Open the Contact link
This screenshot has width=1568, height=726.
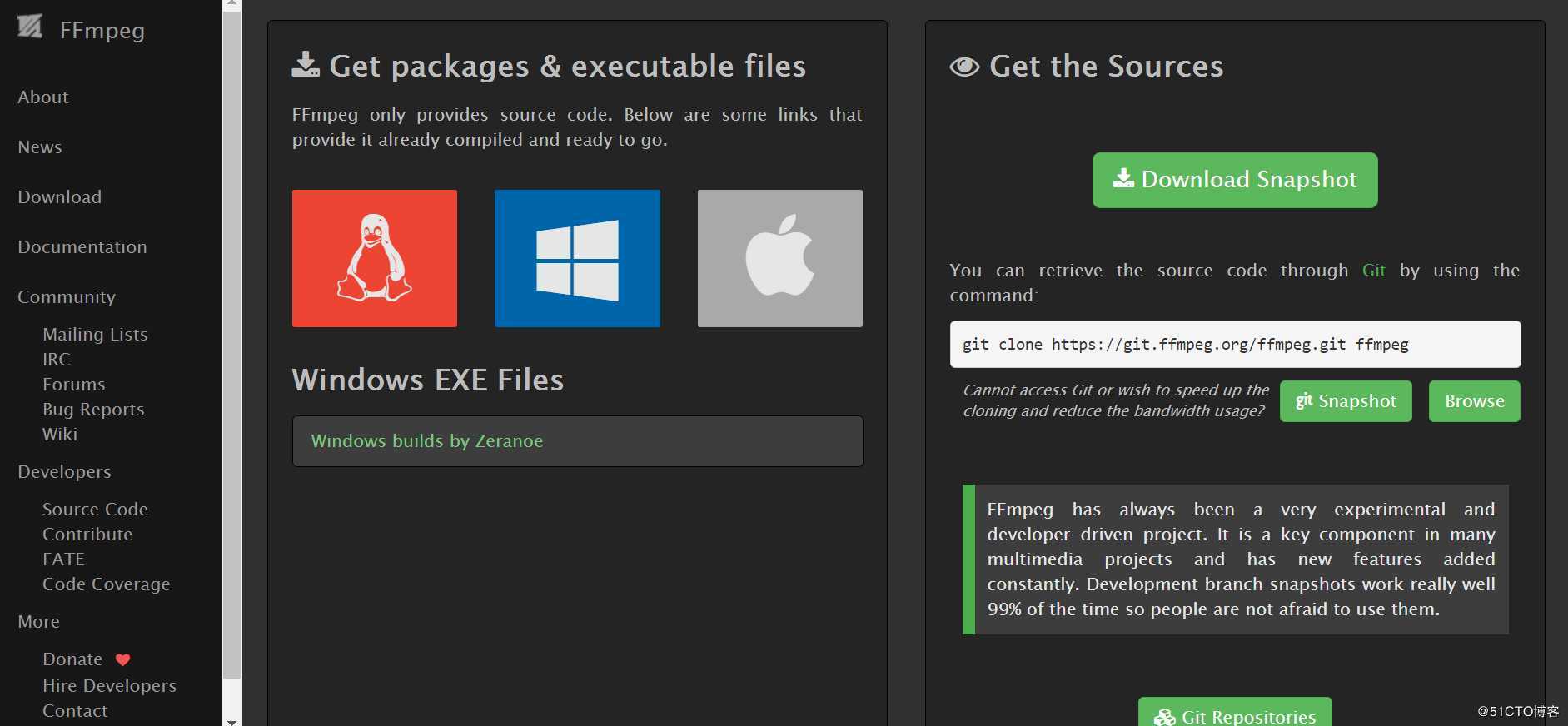point(75,710)
